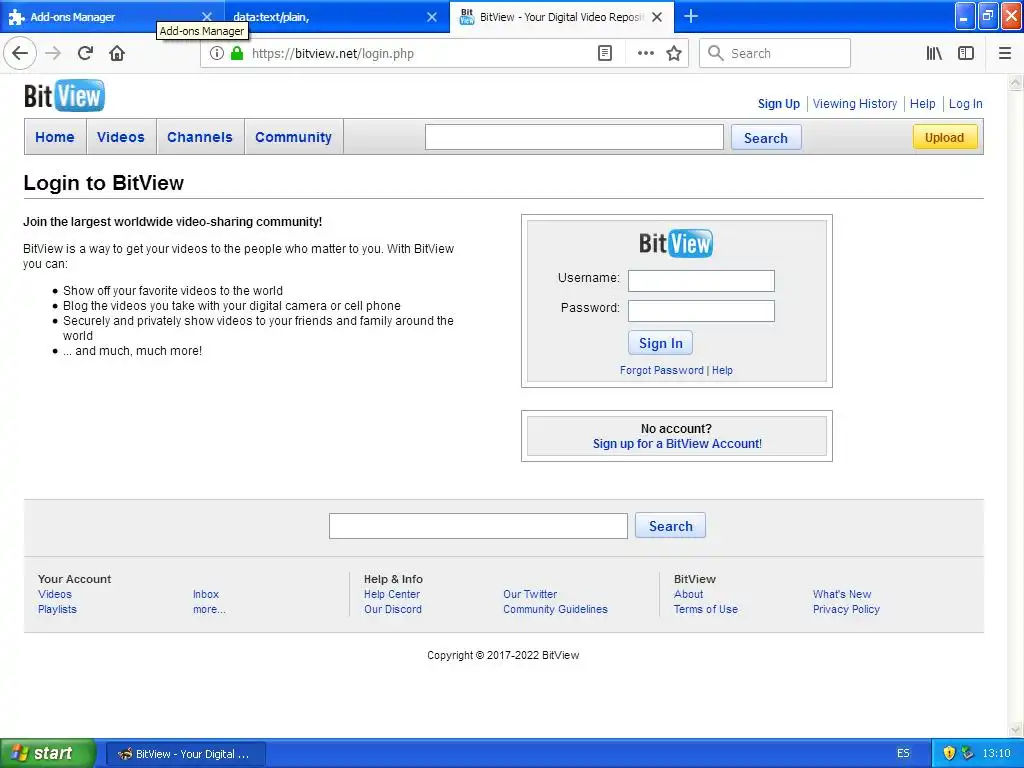
Task: Show site information icon in address bar
Action: 217,54
